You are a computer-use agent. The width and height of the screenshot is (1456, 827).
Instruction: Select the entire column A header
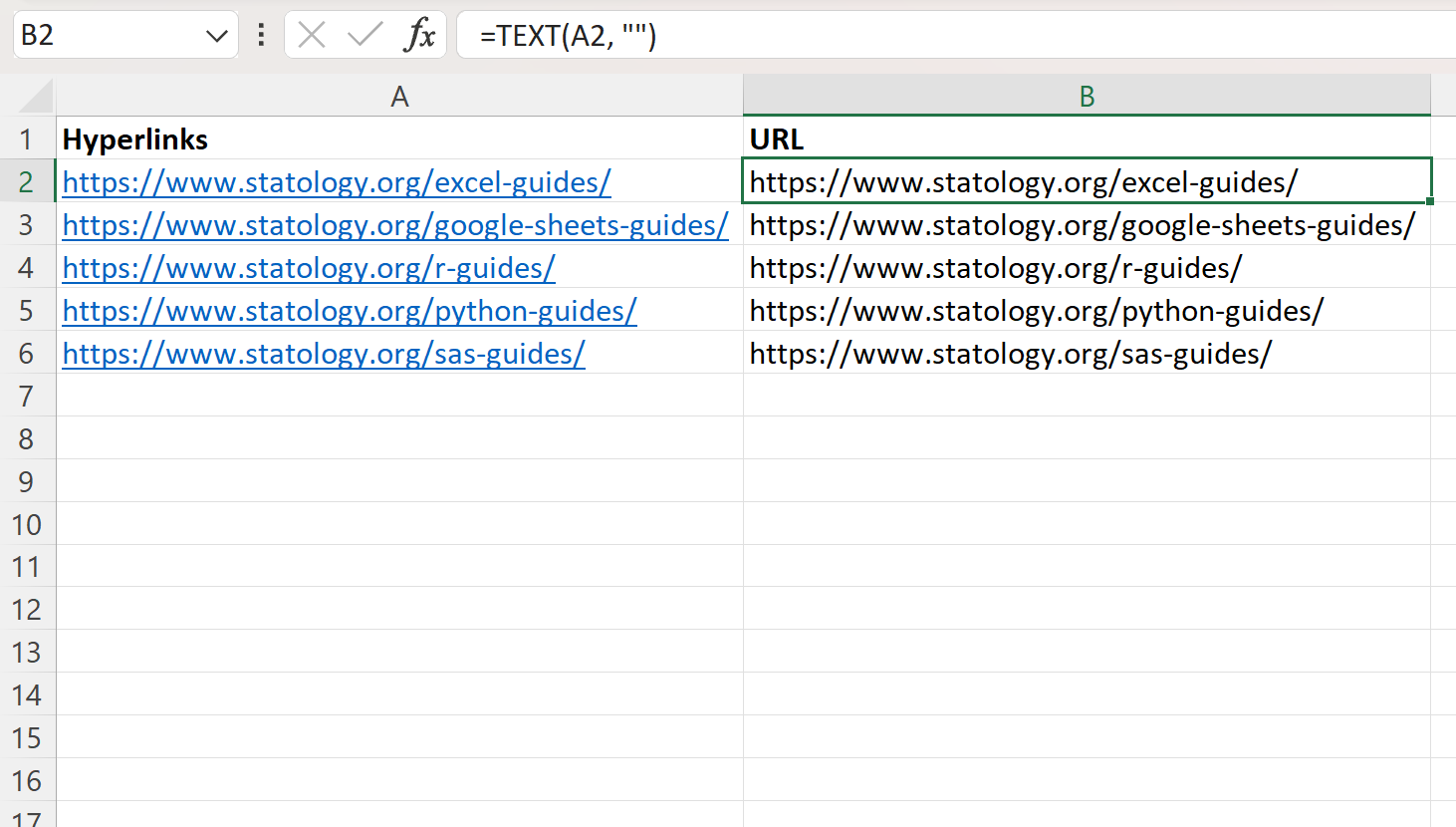point(398,96)
